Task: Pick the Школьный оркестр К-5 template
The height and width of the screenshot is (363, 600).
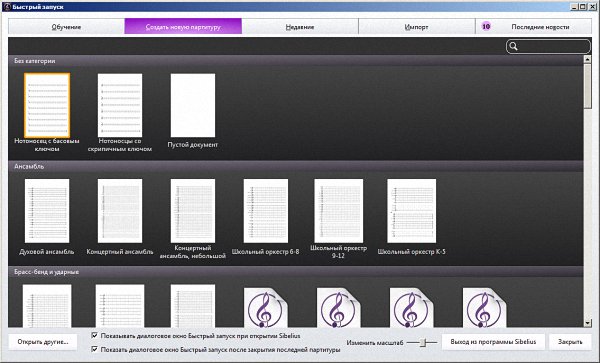Action: point(411,211)
